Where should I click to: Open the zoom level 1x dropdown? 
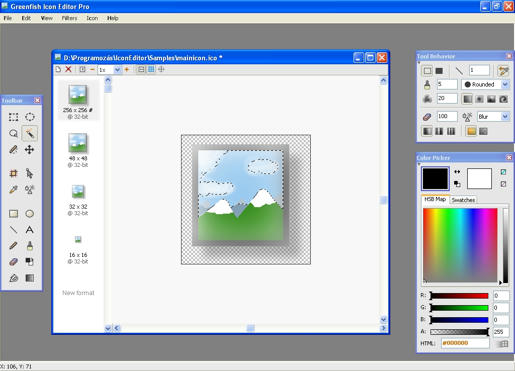(x=117, y=70)
